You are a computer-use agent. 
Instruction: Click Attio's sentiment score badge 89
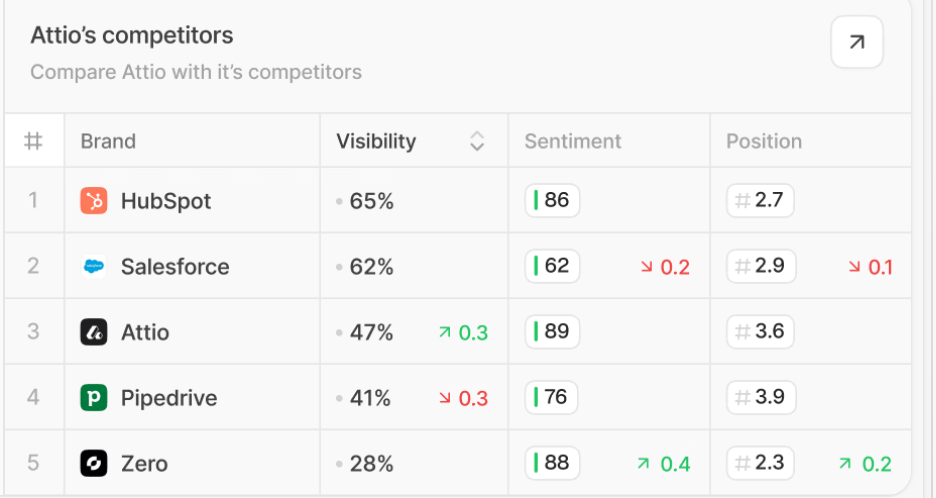tap(552, 332)
